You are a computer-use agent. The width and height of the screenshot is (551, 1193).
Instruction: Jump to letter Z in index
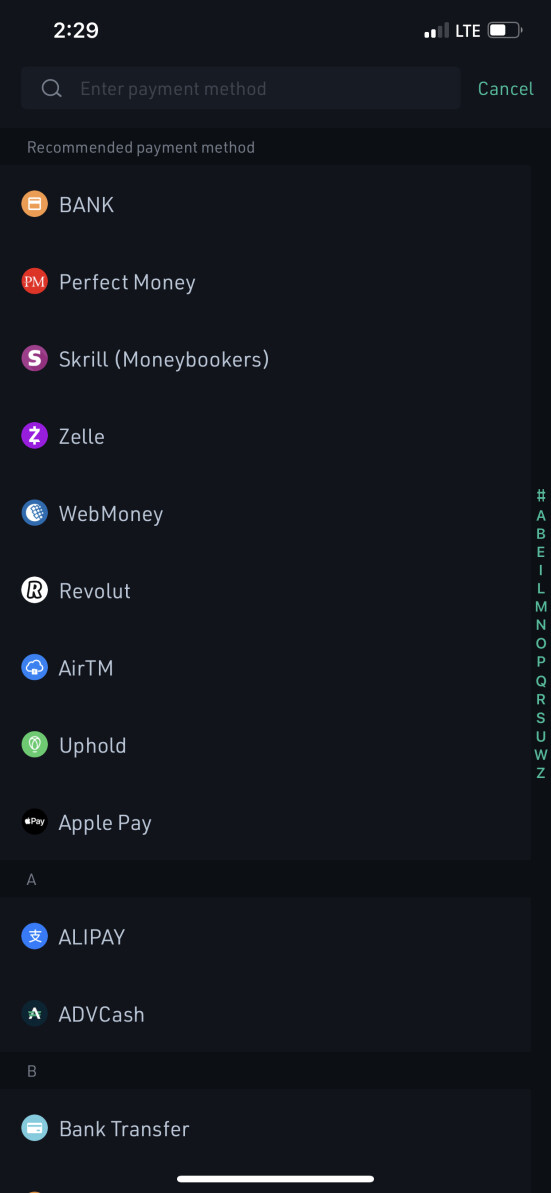(540, 773)
